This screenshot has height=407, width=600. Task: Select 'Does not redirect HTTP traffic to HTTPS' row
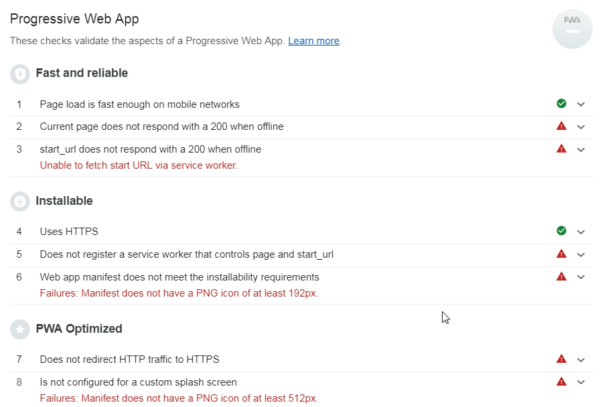[x=129, y=359]
